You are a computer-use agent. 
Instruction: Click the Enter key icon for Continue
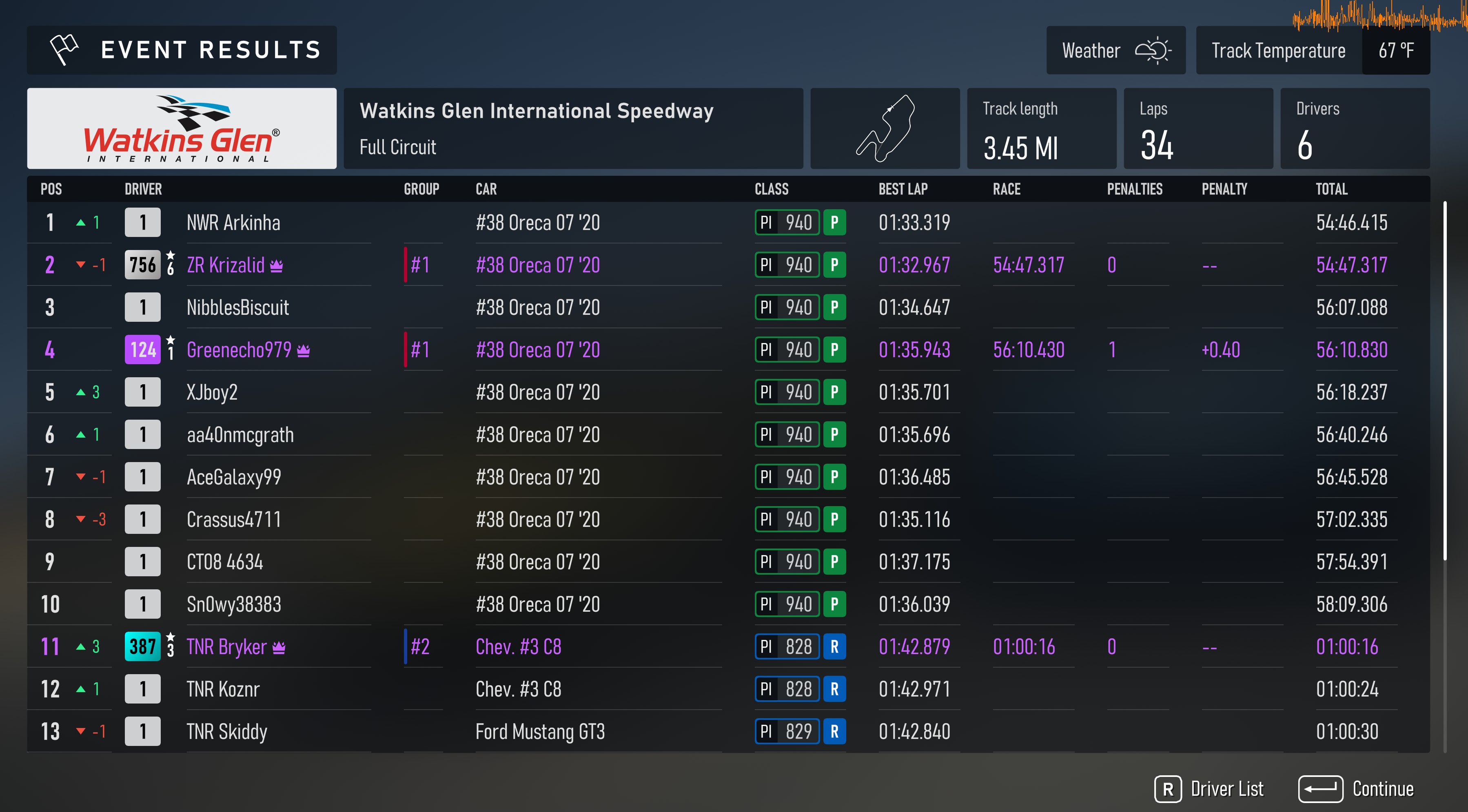tap(1320, 789)
